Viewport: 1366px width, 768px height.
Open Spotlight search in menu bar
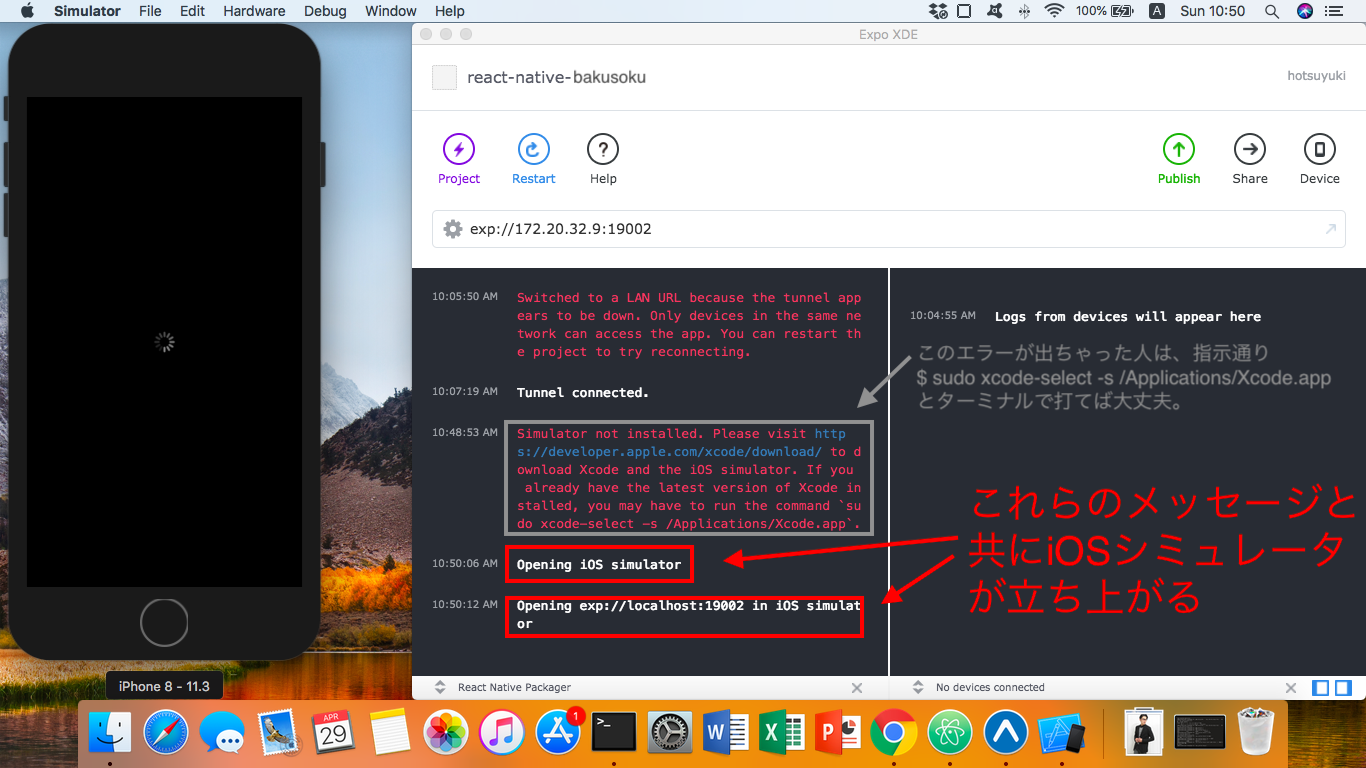[1272, 11]
